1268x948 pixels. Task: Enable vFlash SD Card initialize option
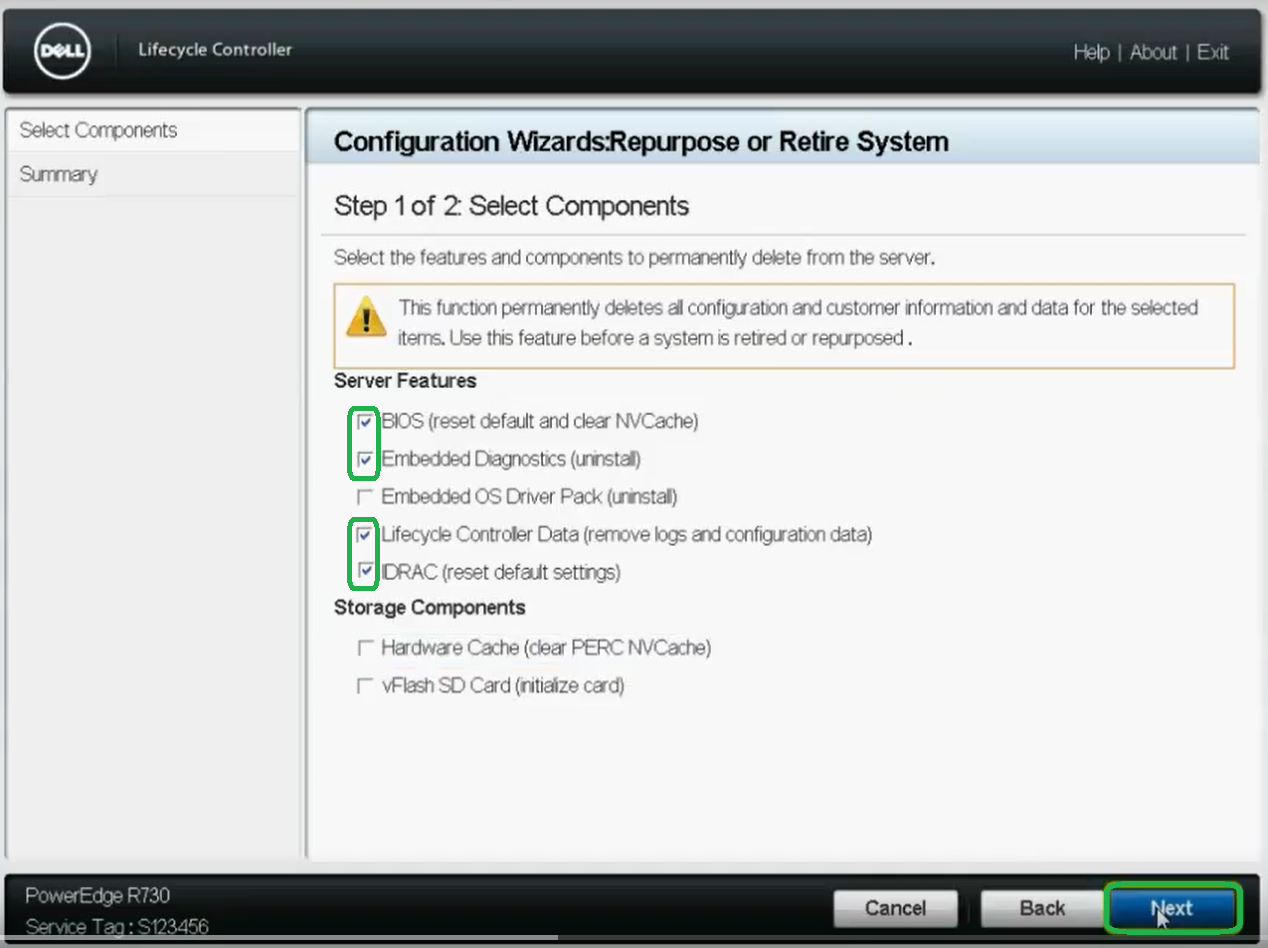coord(364,685)
